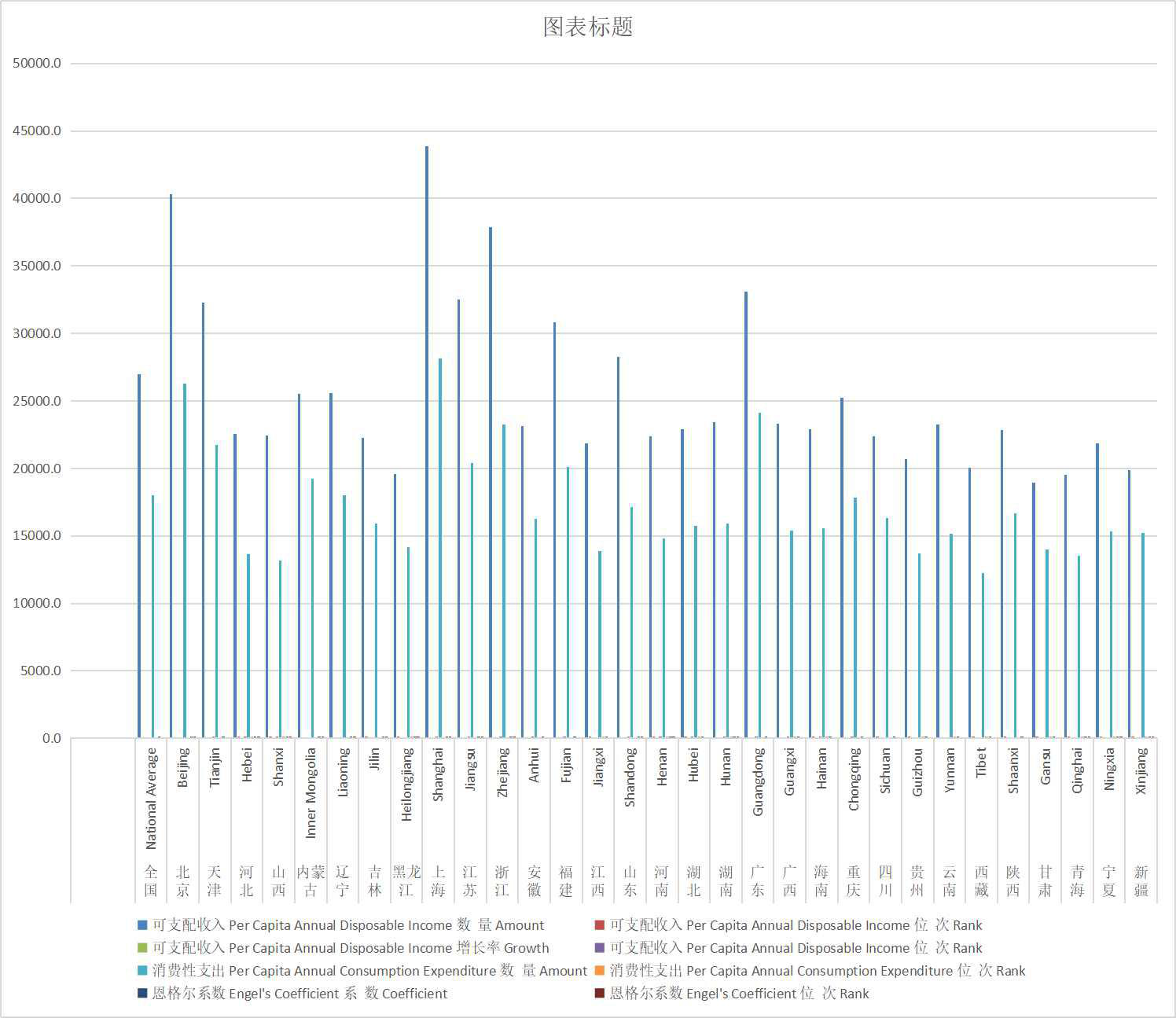This screenshot has height=1018, width=1176.
Task: Click the 5000.0 y-axis label
Action: (40, 671)
